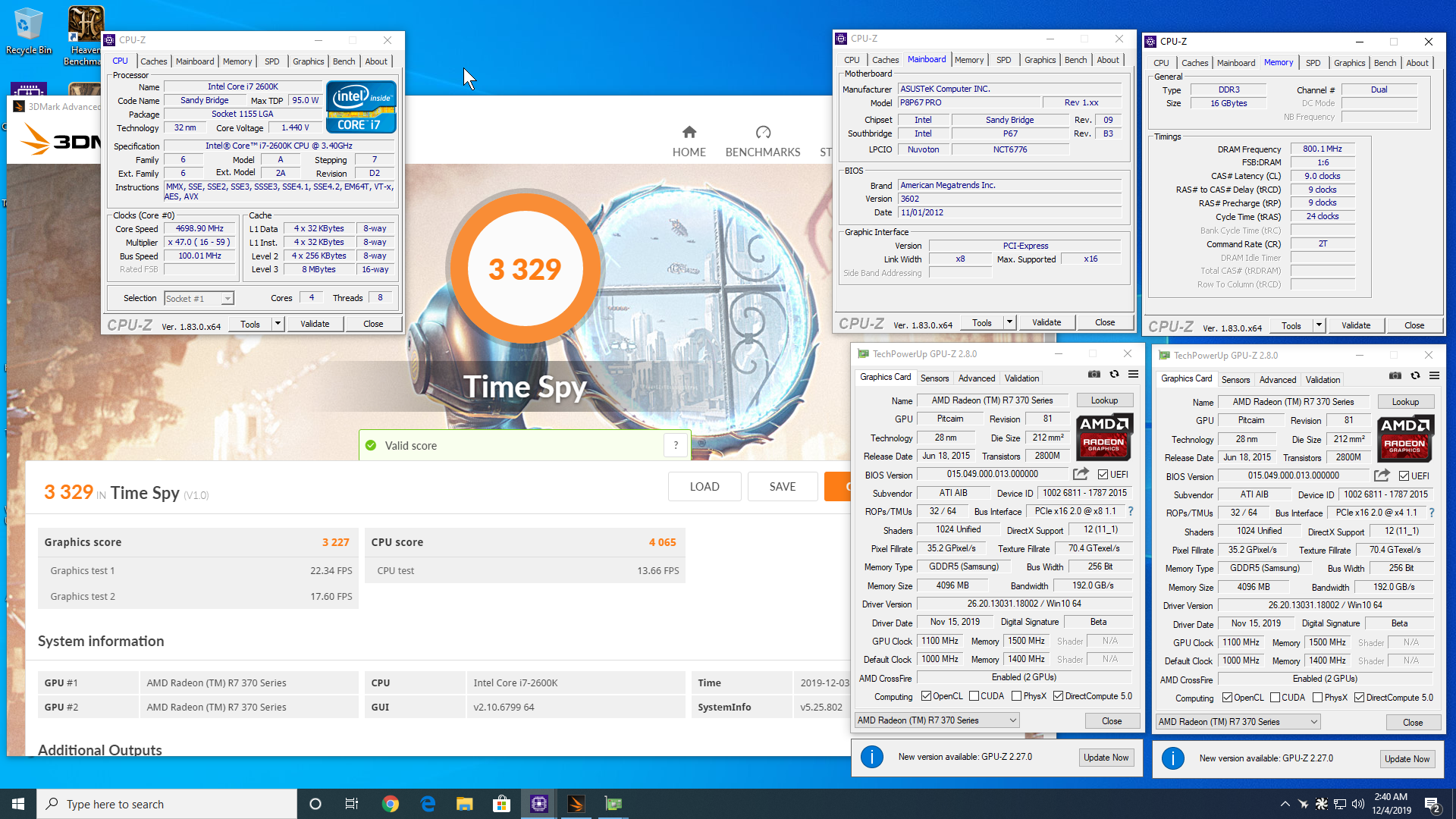1456x819 pixels.
Task: Open hamburger menu in right GPU-Z window
Action: pos(1434,375)
